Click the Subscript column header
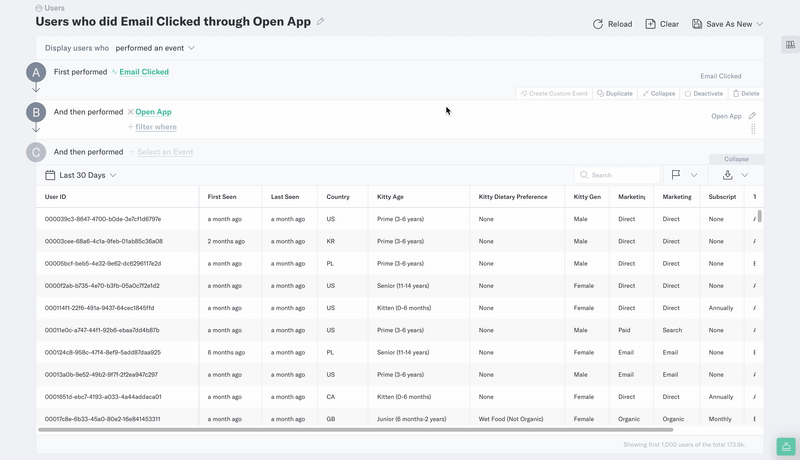This screenshot has width=800, height=460. (722, 197)
